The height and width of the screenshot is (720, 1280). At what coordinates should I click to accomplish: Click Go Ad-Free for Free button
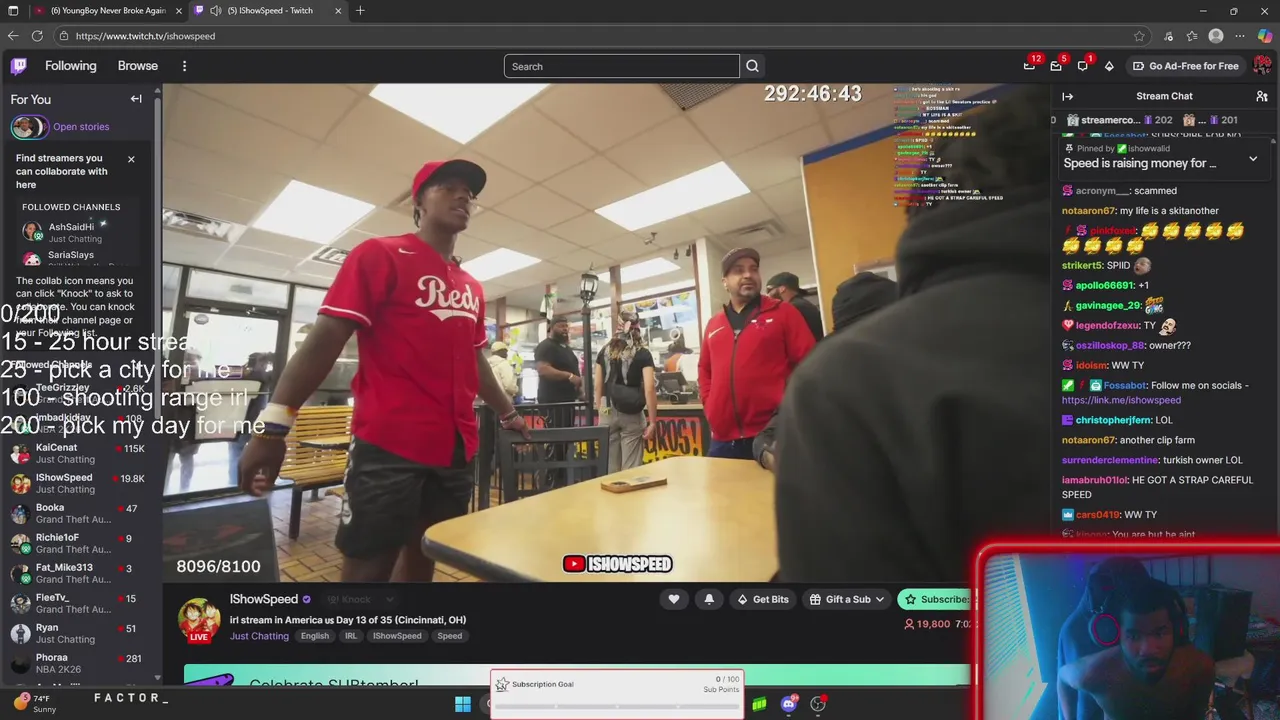tap(1185, 66)
